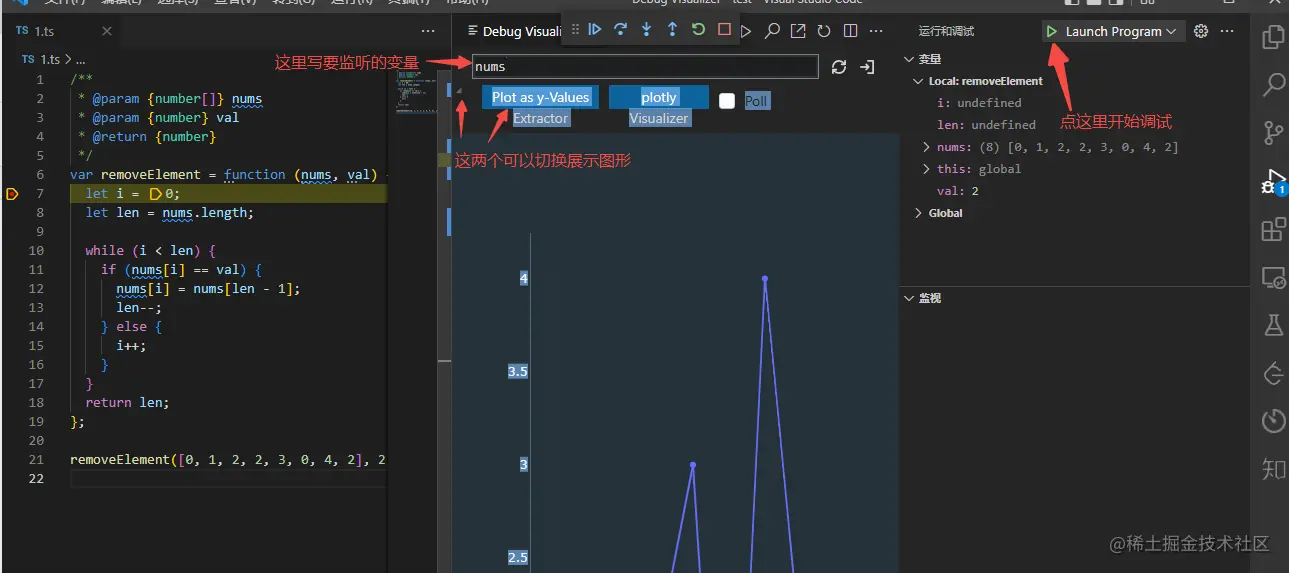Click the 运行和调试 panel title
This screenshot has height=573, width=1289.
tap(946, 32)
